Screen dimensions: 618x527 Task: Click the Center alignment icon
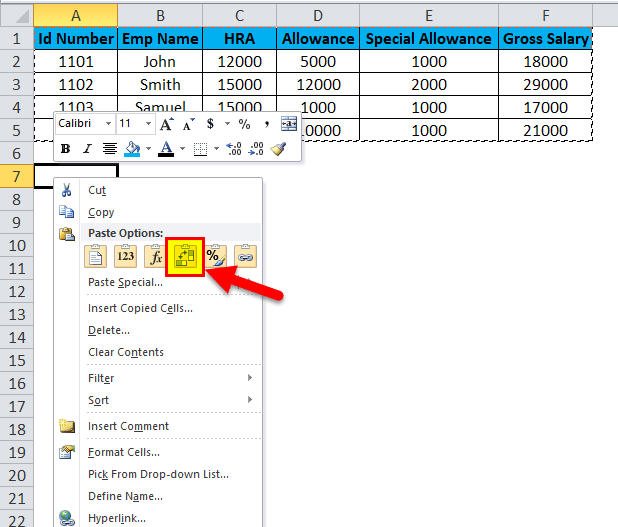(x=110, y=149)
